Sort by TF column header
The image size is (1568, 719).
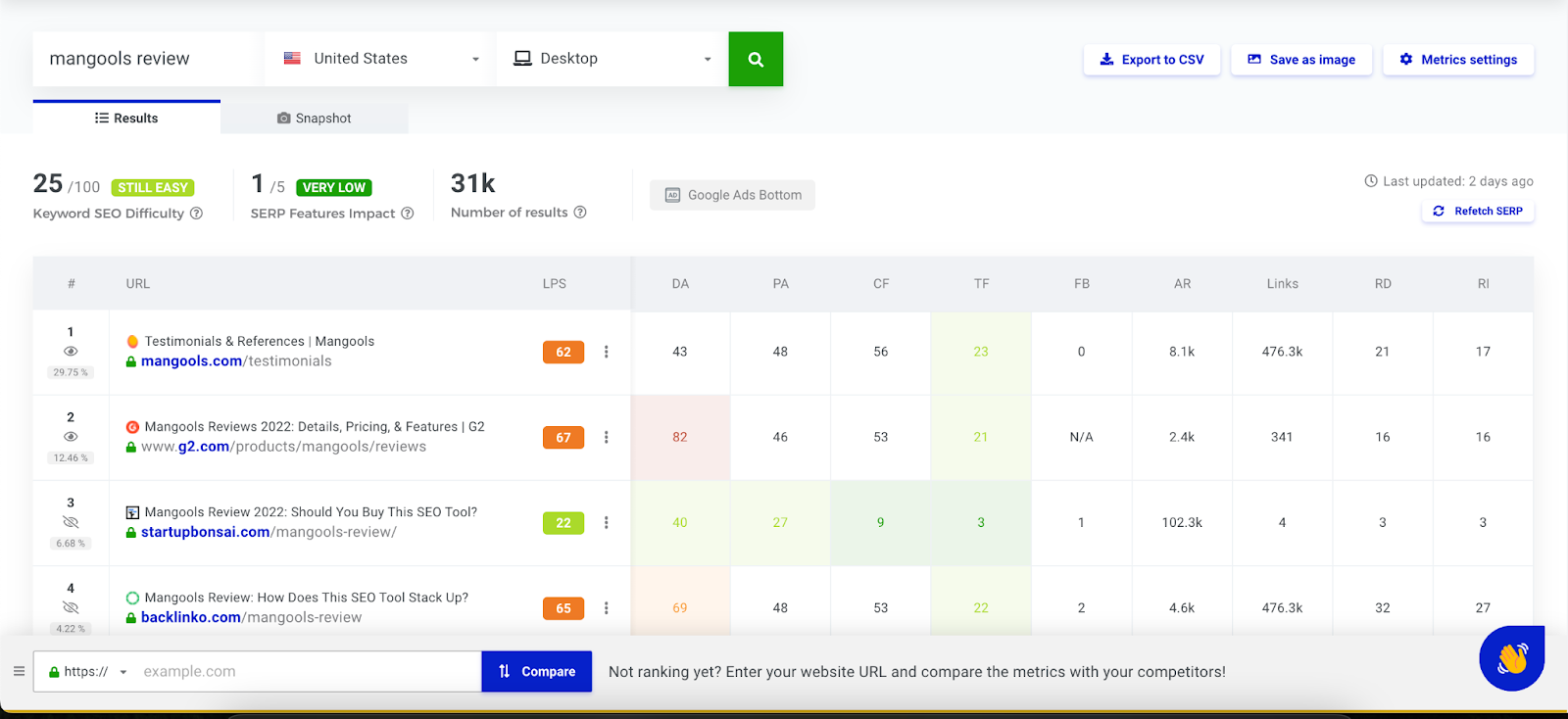[981, 284]
